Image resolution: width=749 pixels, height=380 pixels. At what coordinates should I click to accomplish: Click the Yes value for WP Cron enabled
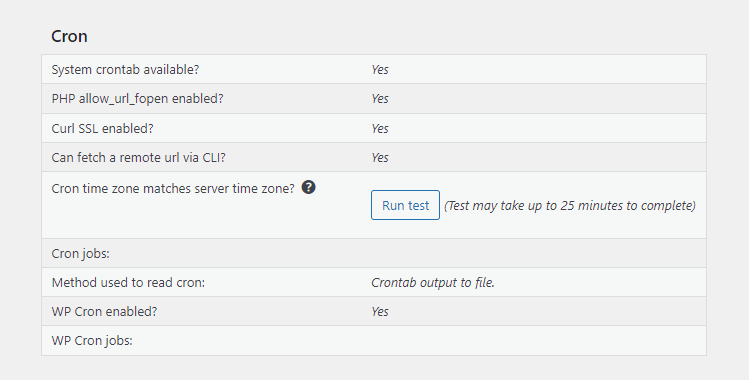coord(380,311)
